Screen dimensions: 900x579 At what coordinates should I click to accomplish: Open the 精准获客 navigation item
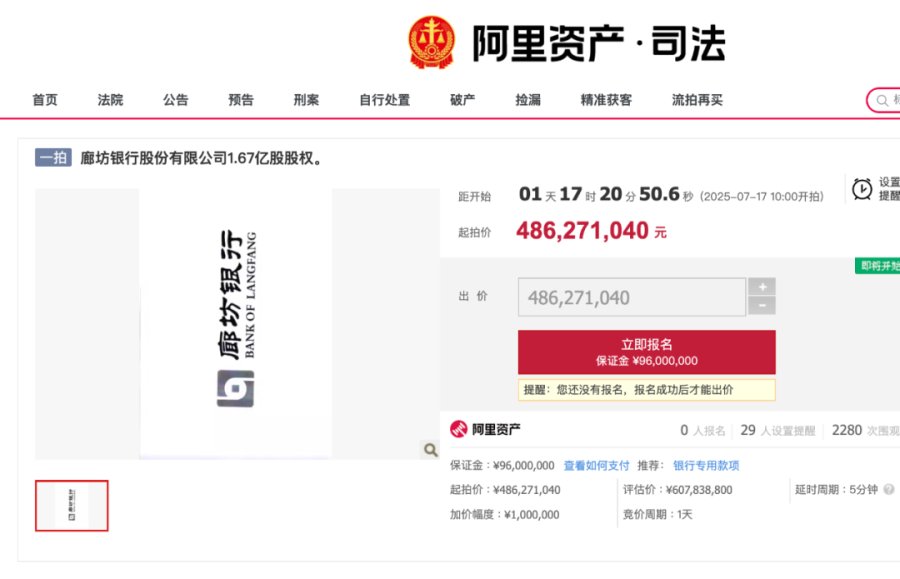coord(606,100)
